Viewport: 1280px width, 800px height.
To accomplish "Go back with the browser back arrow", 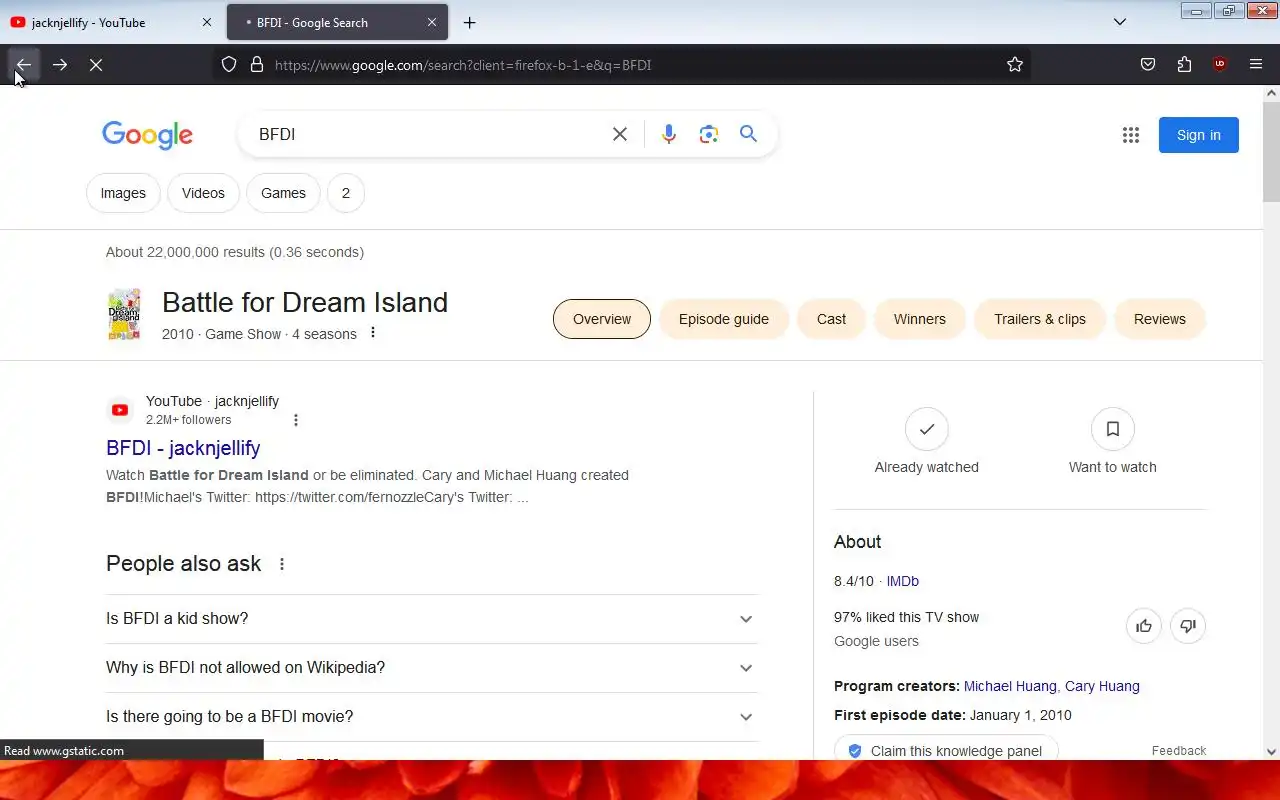I will click(23, 65).
